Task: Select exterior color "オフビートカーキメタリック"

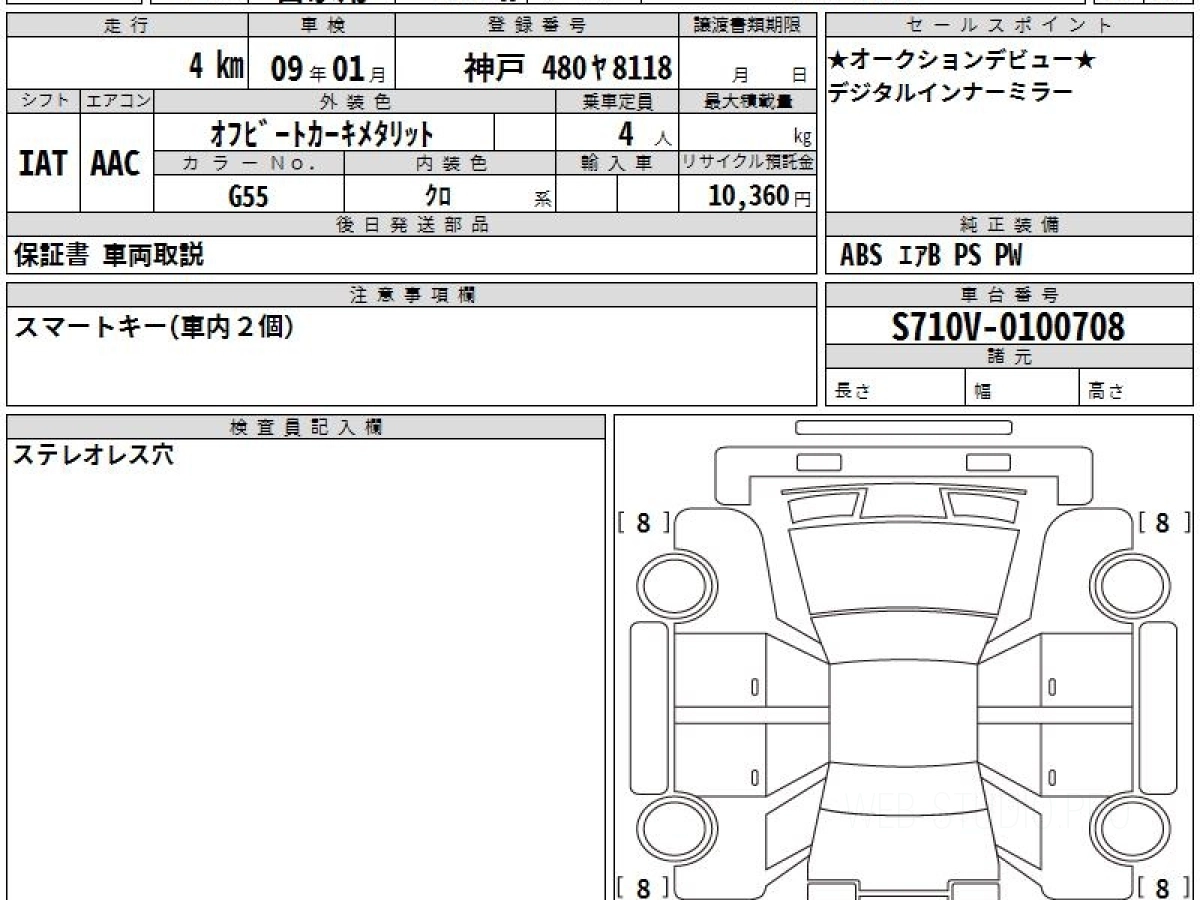Action: coord(322,132)
